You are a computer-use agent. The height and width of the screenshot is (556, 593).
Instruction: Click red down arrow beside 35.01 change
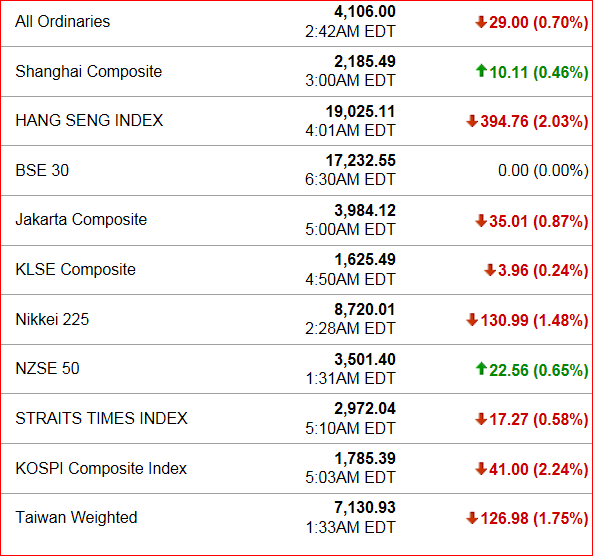click(x=481, y=221)
